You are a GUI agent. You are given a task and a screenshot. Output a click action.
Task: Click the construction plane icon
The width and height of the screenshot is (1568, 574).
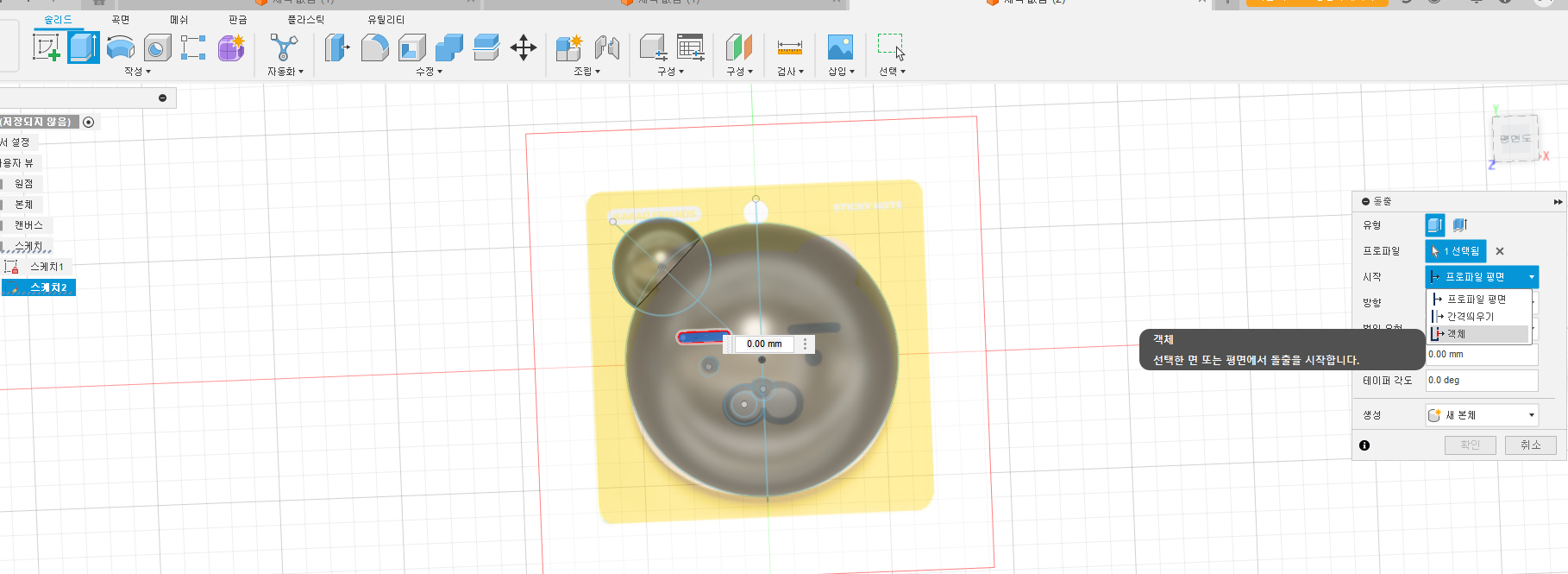click(739, 47)
